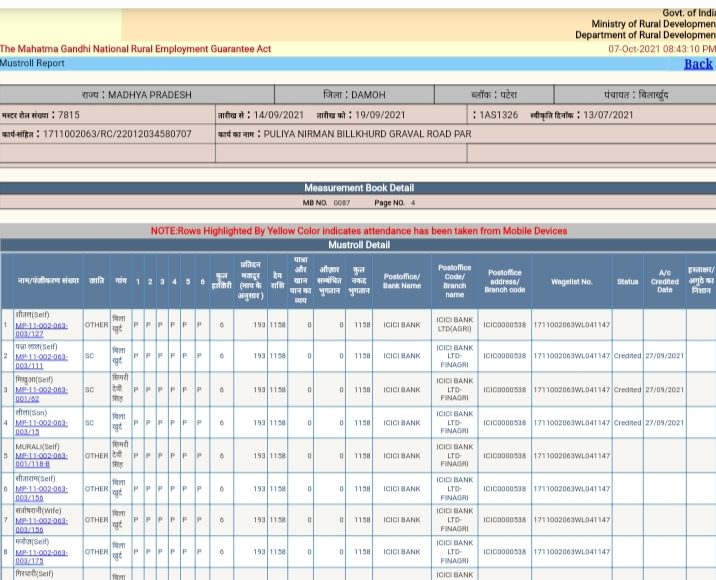This screenshot has width=716, height=580.
Task: Open सीताराम(Self) registration number link
Action: click(x=41, y=493)
